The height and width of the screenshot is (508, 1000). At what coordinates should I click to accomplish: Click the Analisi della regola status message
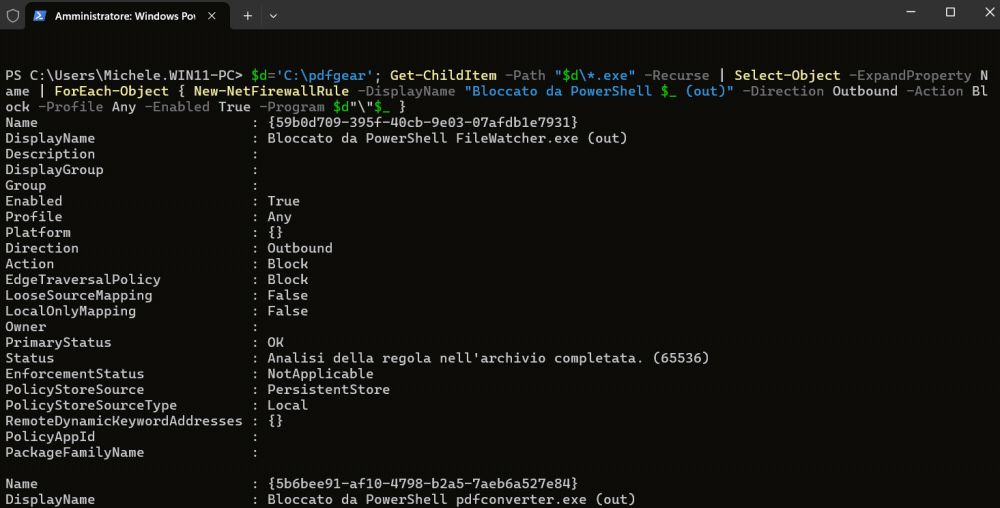pos(488,358)
